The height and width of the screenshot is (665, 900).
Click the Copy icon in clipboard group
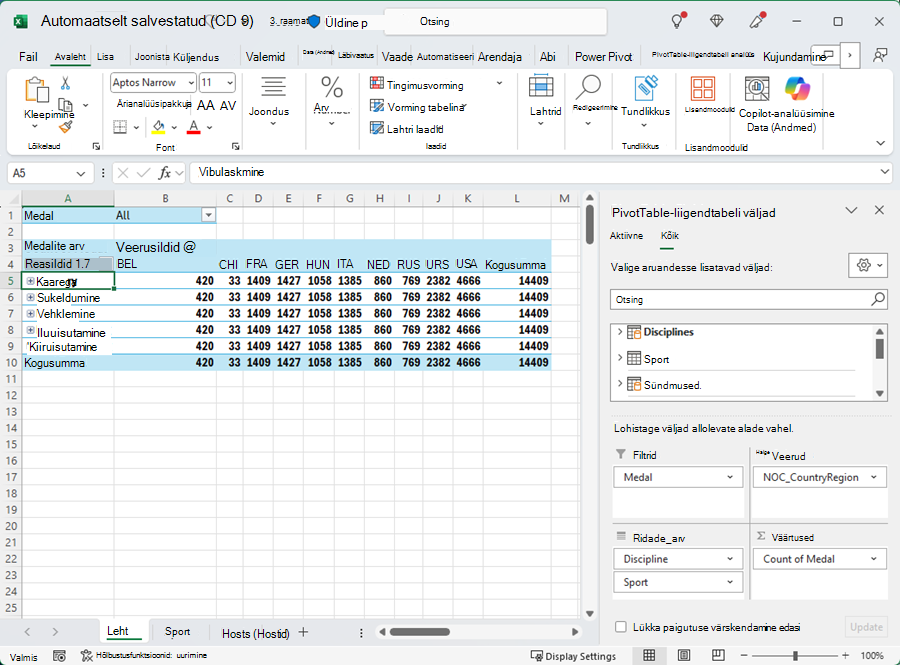click(x=65, y=105)
